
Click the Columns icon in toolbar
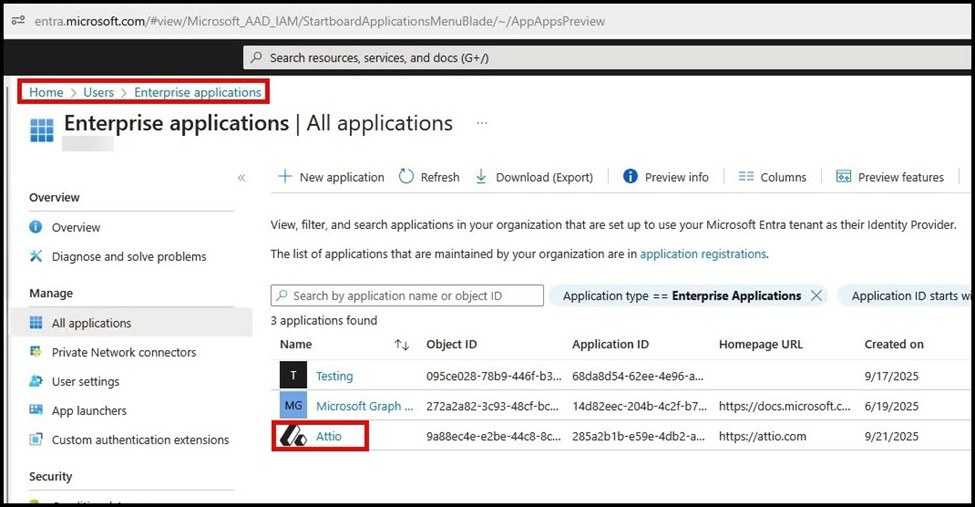click(x=746, y=177)
